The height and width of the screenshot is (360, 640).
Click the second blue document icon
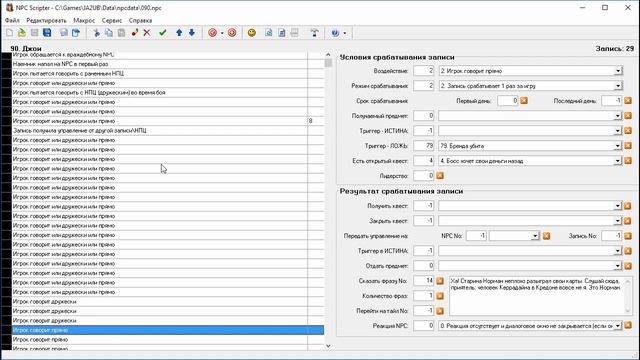(x=282, y=33)
